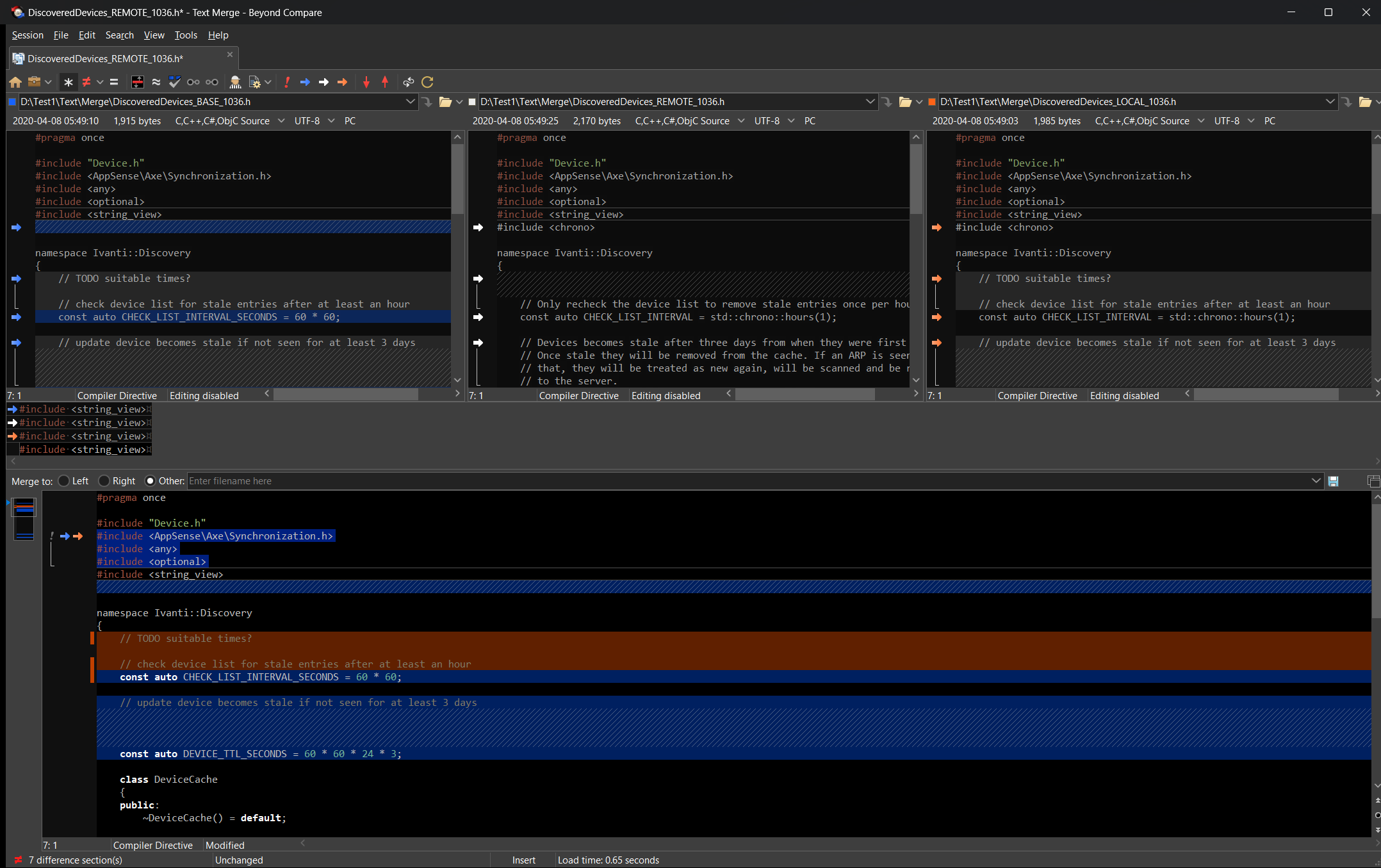Click the blue BASE pane color square
The height and width of the screenshot is (868, 1381).
[x=12, y=102]
